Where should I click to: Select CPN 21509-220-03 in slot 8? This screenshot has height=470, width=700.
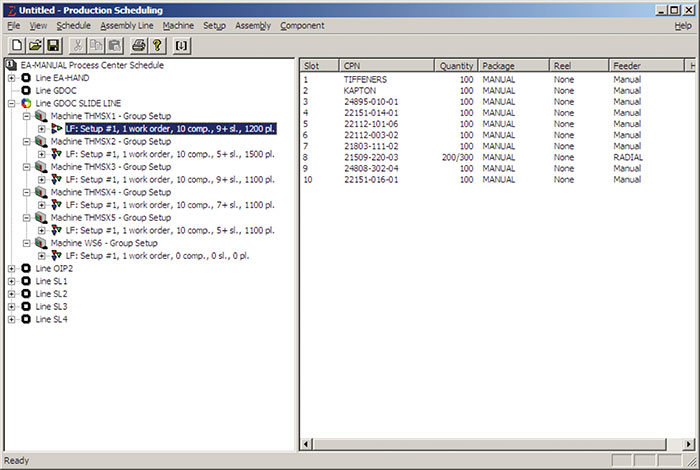coord(371,158)
